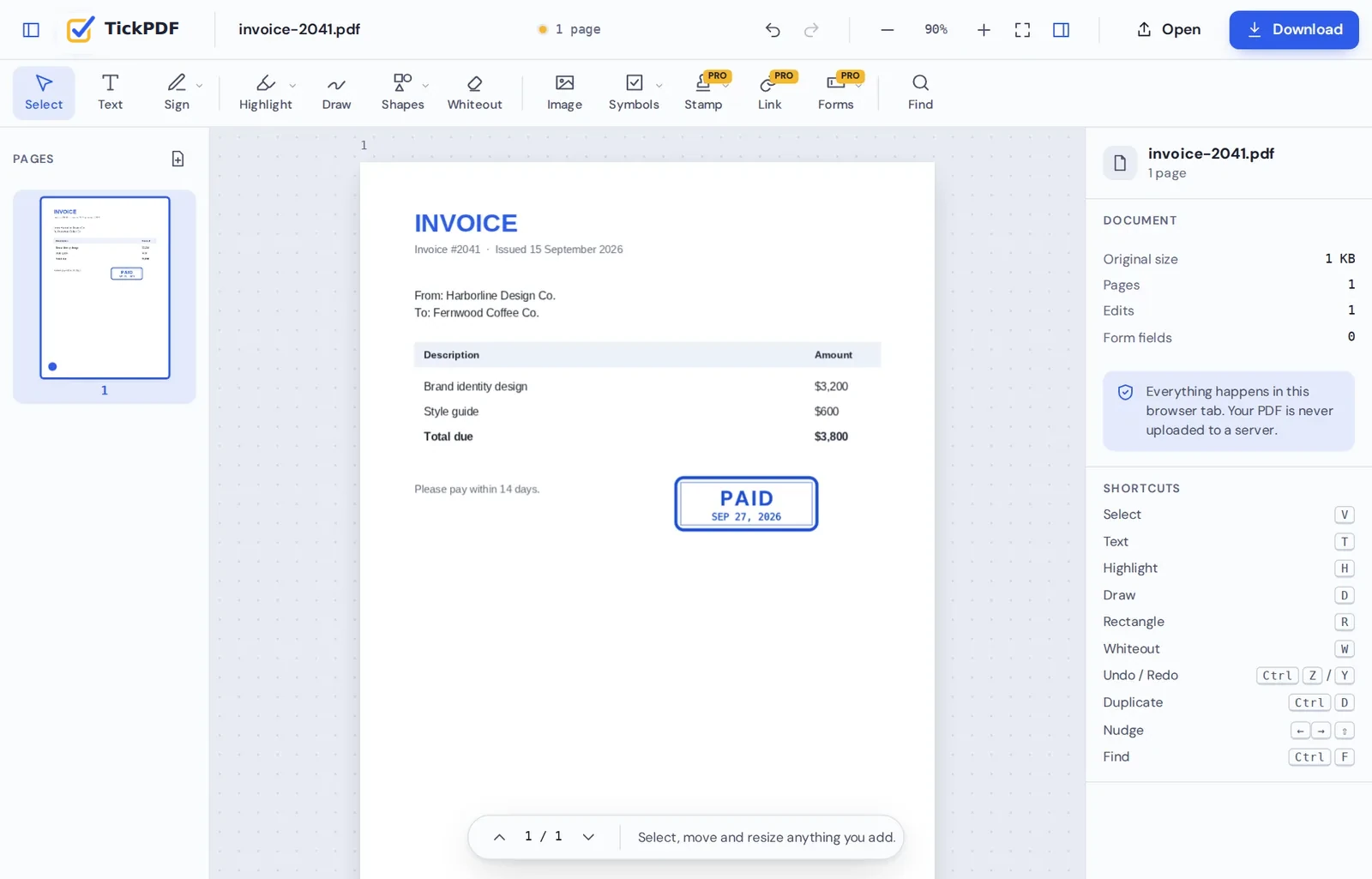Click the "Whiteout" shortcut row

tap(1228, 649)
